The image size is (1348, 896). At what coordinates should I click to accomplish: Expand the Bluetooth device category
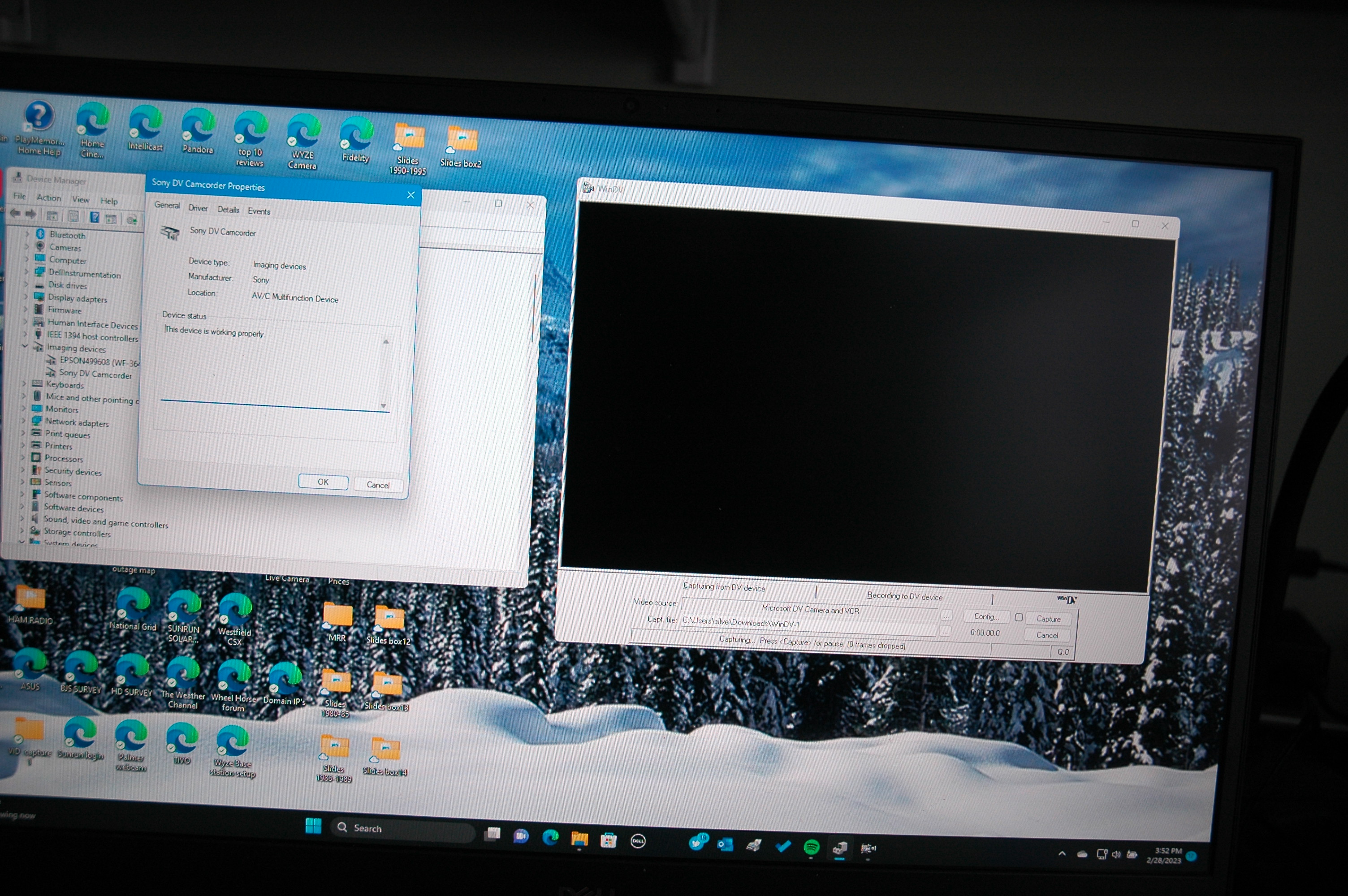26,234
